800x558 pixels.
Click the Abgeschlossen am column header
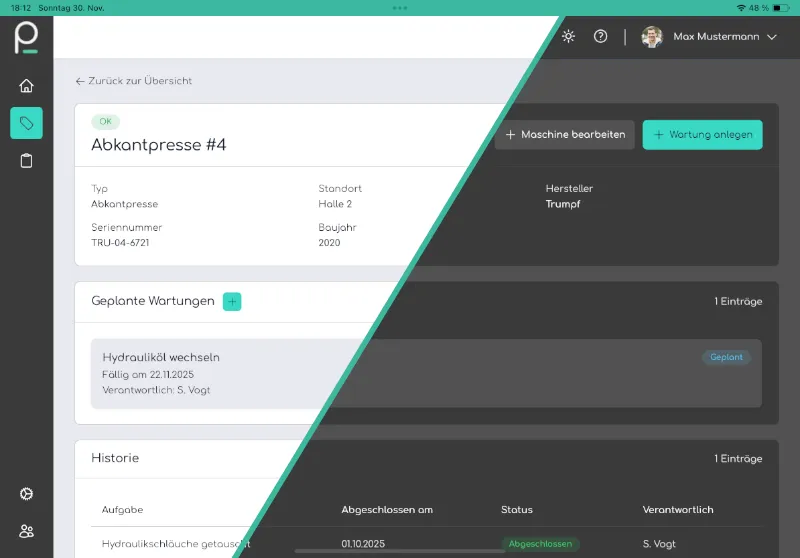(x=387, y=510)
